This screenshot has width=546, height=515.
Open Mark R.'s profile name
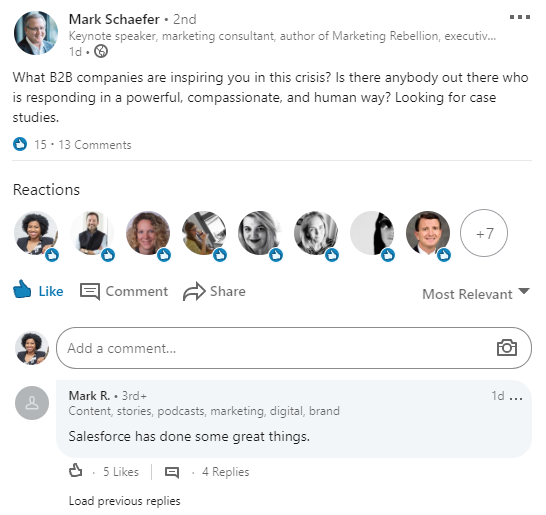point(89,396)
